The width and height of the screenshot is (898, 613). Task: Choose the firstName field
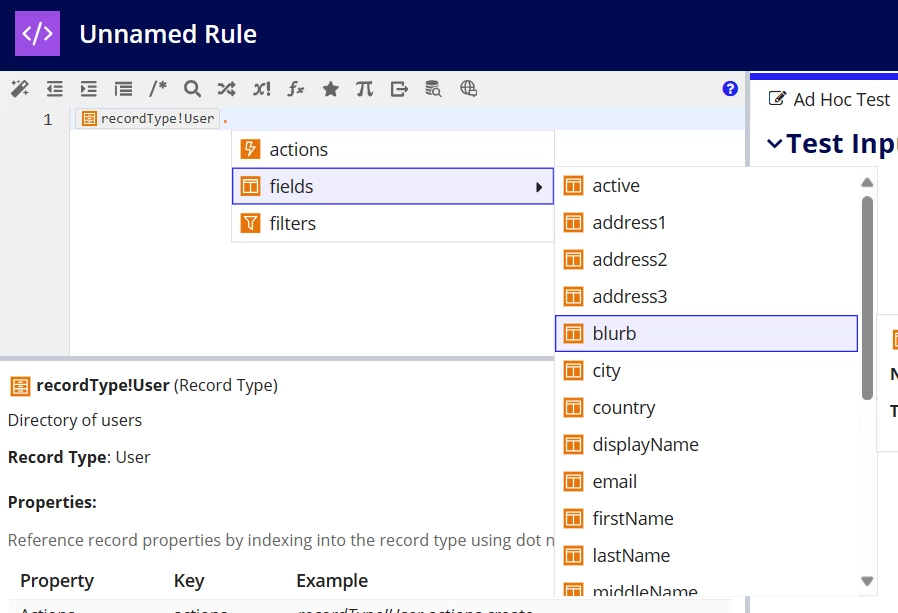(x=707, y=518)
